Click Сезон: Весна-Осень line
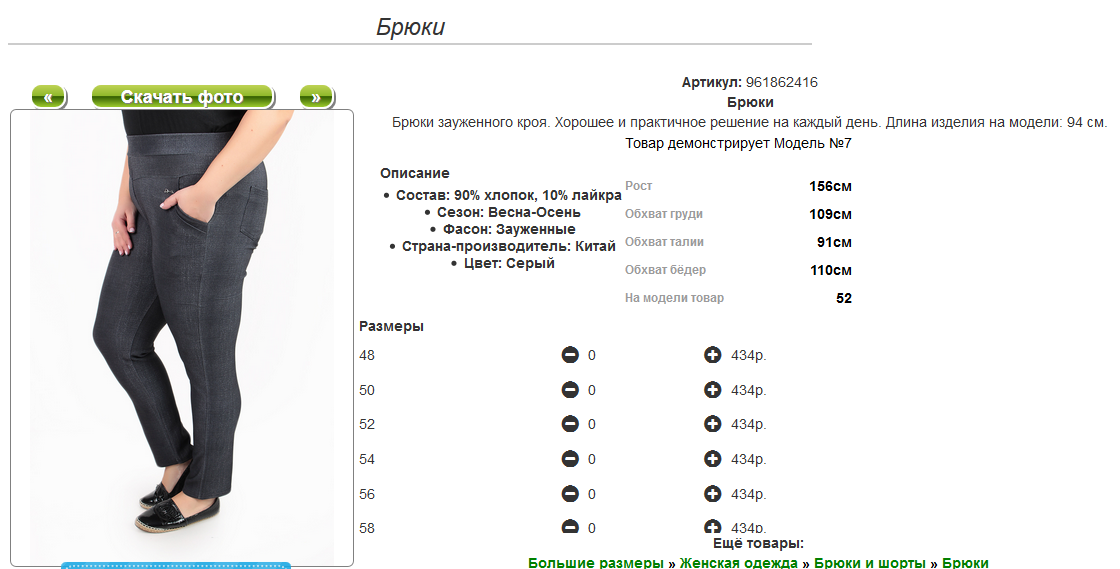Image resolution: width=1120 pixels, height=569 pixels. coord(509,212)
